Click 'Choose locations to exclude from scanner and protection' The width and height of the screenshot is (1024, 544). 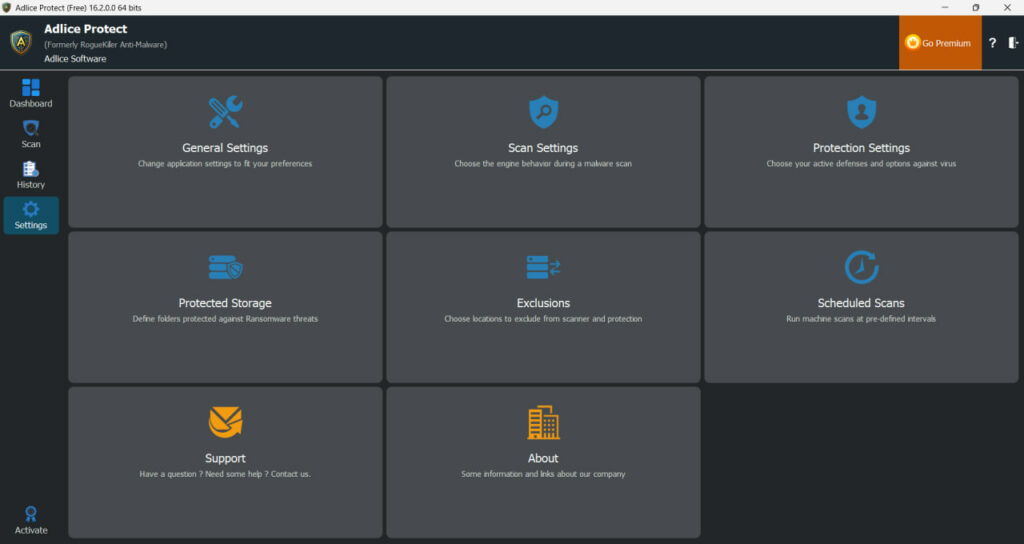[x=543, y=319]
